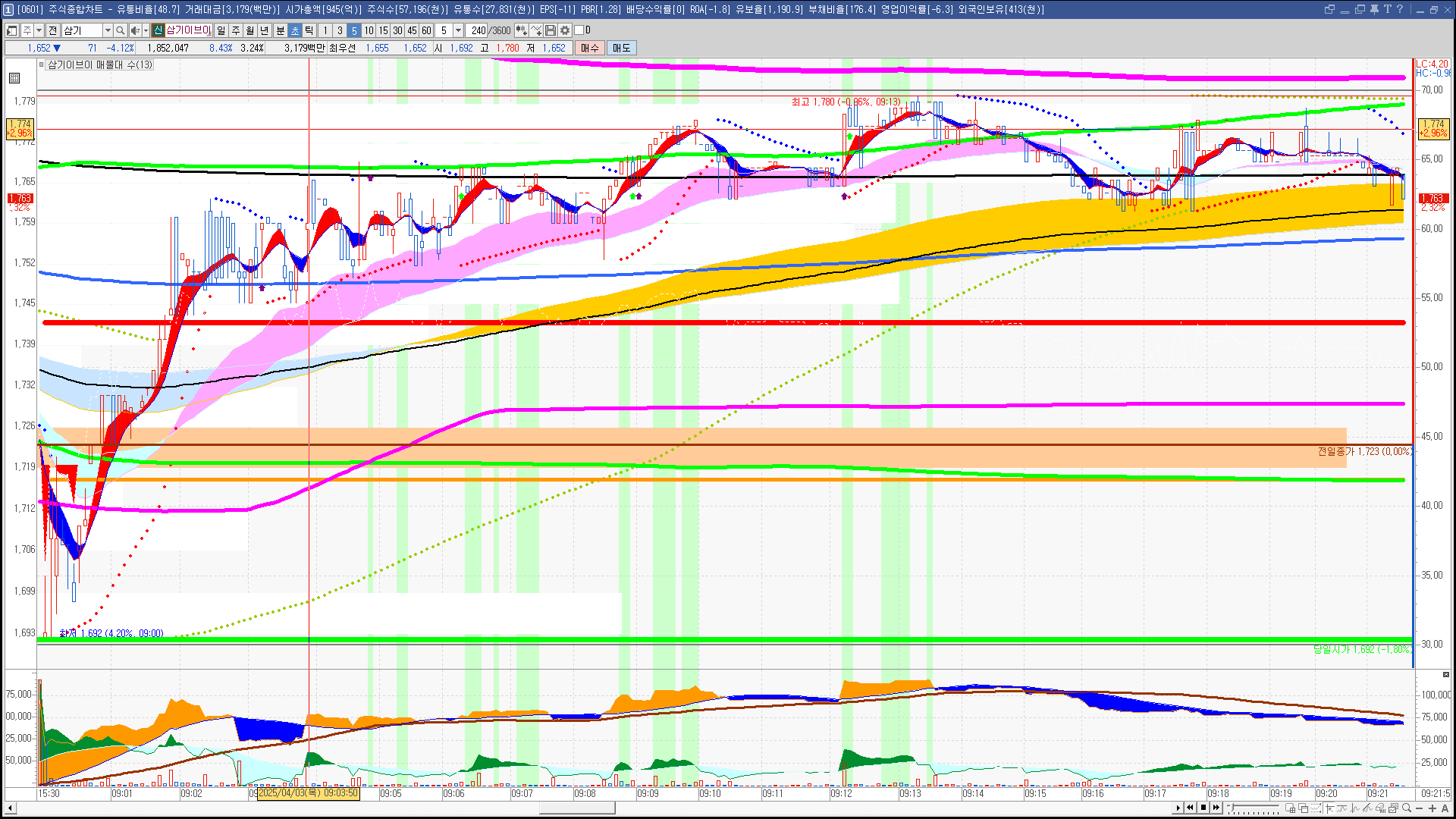Open the interval value 5 dropdown arrow
Image resolution: width=1456 pixels, height=819 pixels.
coord(458,30)
